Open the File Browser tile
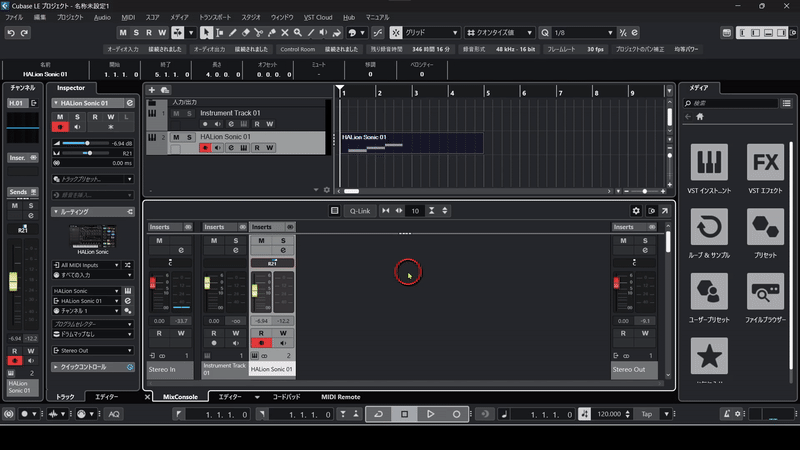The image size is (800, 450). [765, 291]
